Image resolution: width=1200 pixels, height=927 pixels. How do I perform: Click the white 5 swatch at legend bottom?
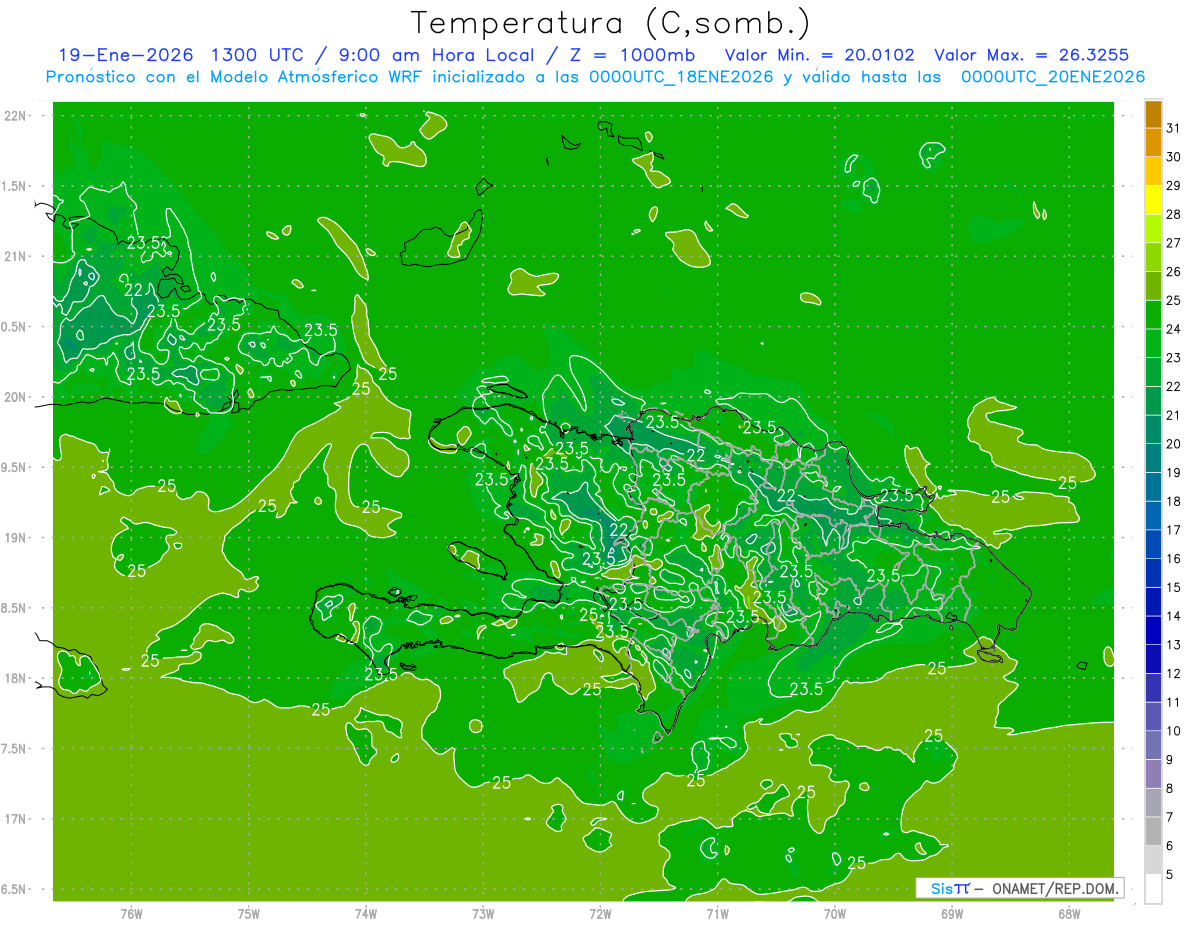1153,888
